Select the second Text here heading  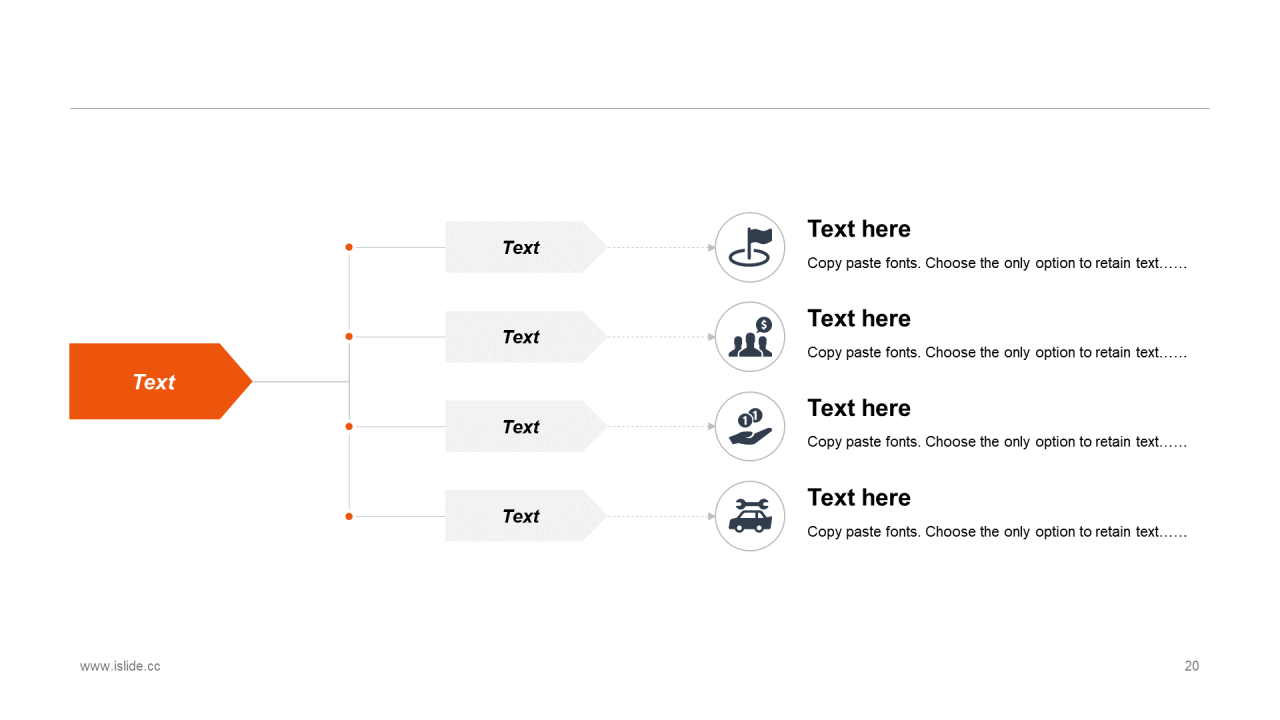point(859,318)
